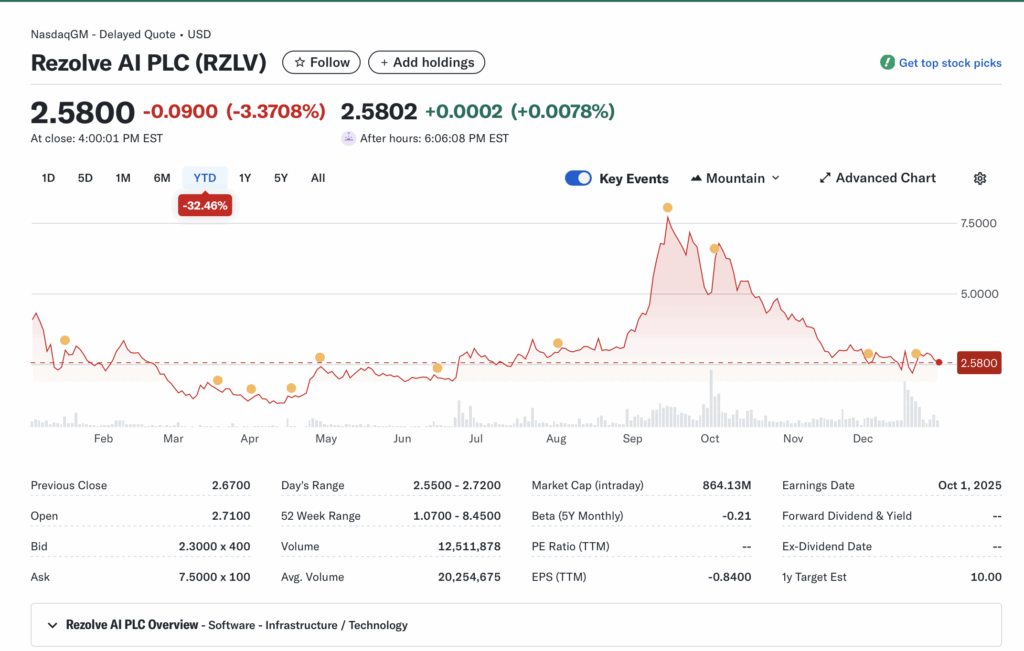
Task: Open the Get top stock picks link
Action: 949,62
